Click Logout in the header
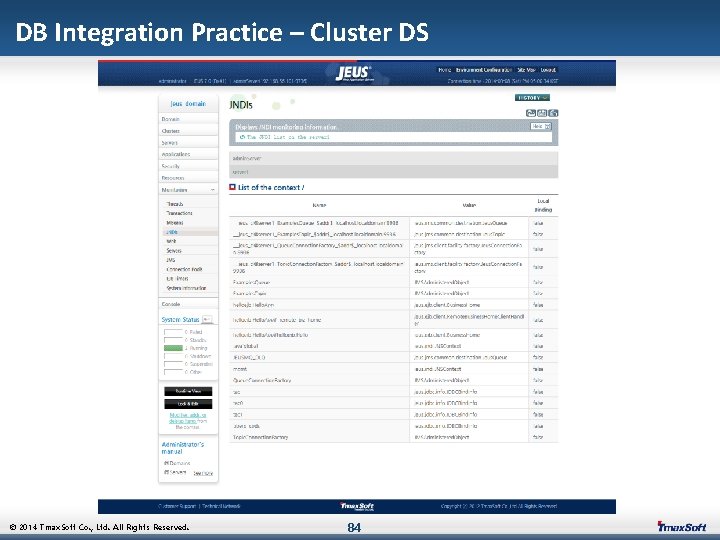 548,70
